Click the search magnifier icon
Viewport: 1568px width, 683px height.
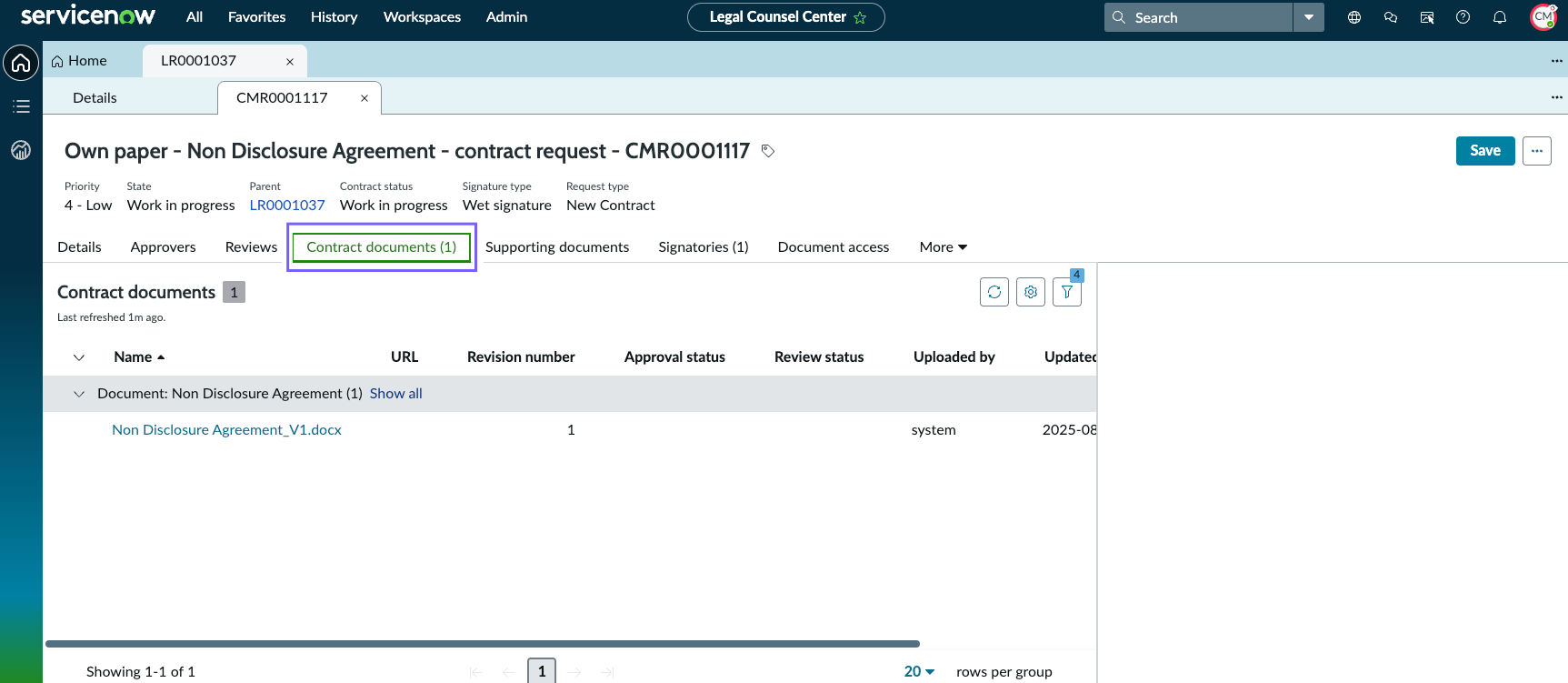click(1119, 17)
